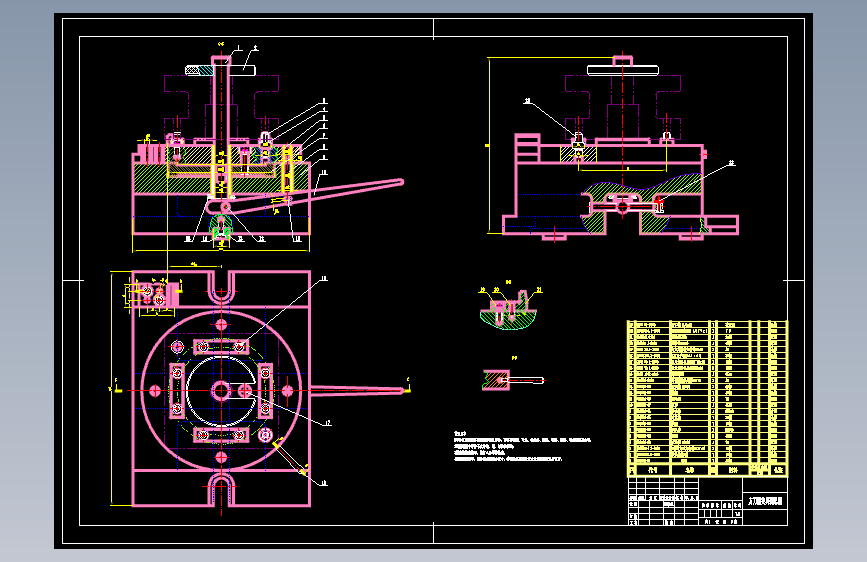Select the yellow parts list table

pos(707,398)
